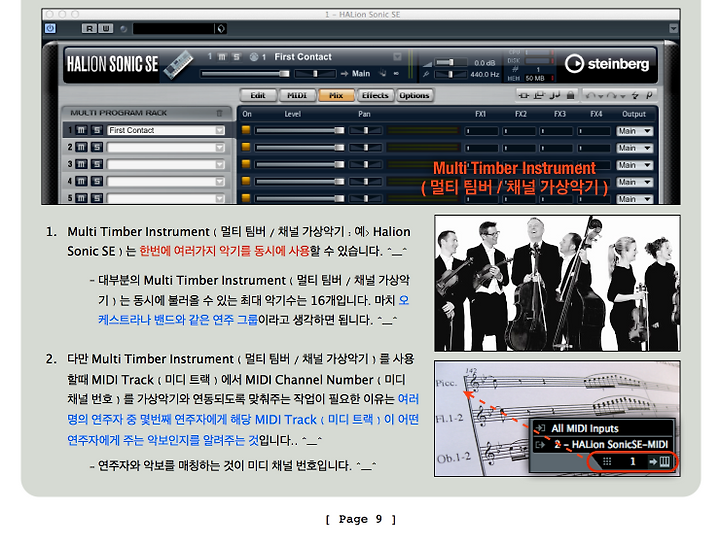Screen dimensions: 720x544
Task: Toggle the R read automation button
Action: point(89,28)
